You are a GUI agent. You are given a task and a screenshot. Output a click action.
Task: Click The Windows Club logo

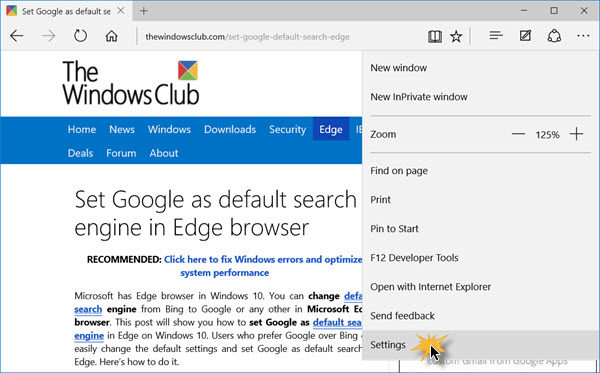[131, 82]
